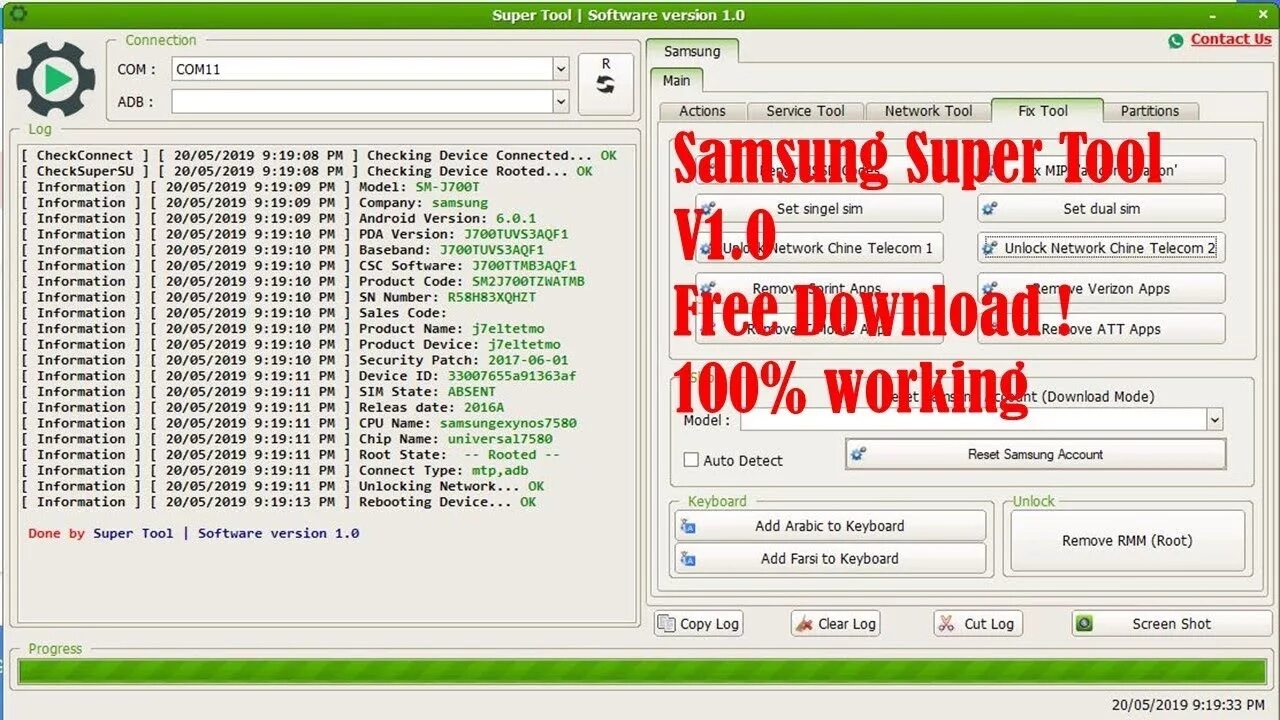
Task: Click the gear icon on Reset Samsung Account
Action: pos(858,454)
